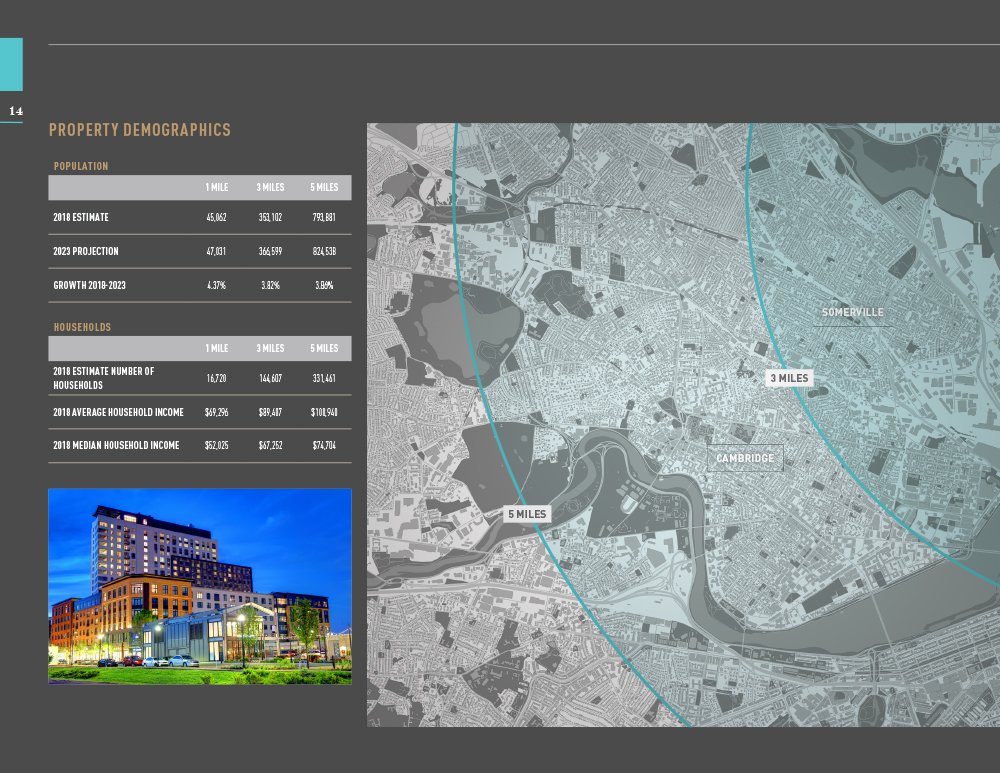Click the page number 14
This screenshot has width=1000, height=773.
16,111
